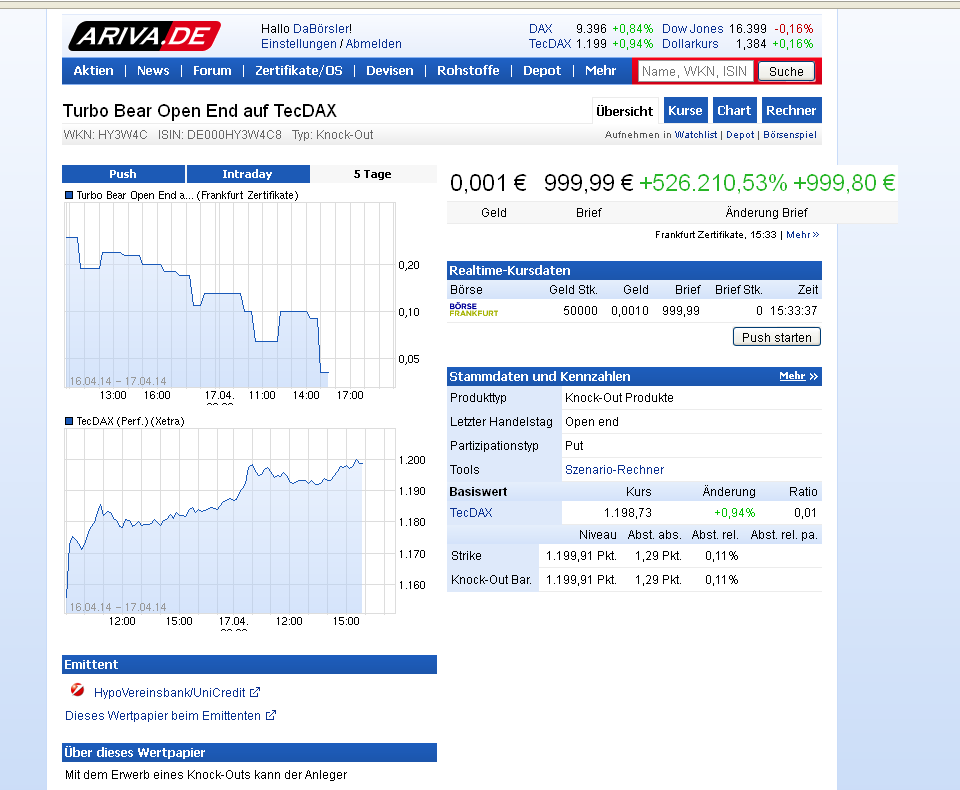The image size is (960, 790).
Task: Open Dieses Wertpapier beim Emittenten link
Action: 163,715
